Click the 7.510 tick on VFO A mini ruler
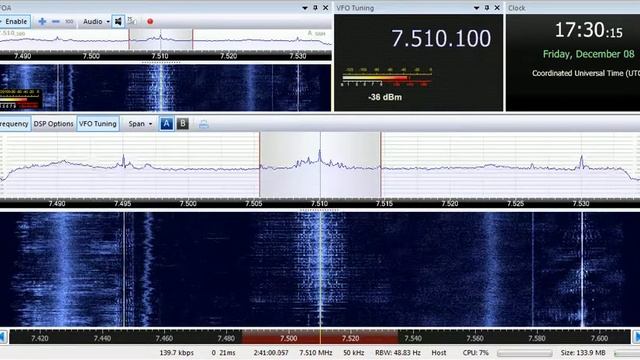This screenshot has height=360, width=640. [160, 56]
